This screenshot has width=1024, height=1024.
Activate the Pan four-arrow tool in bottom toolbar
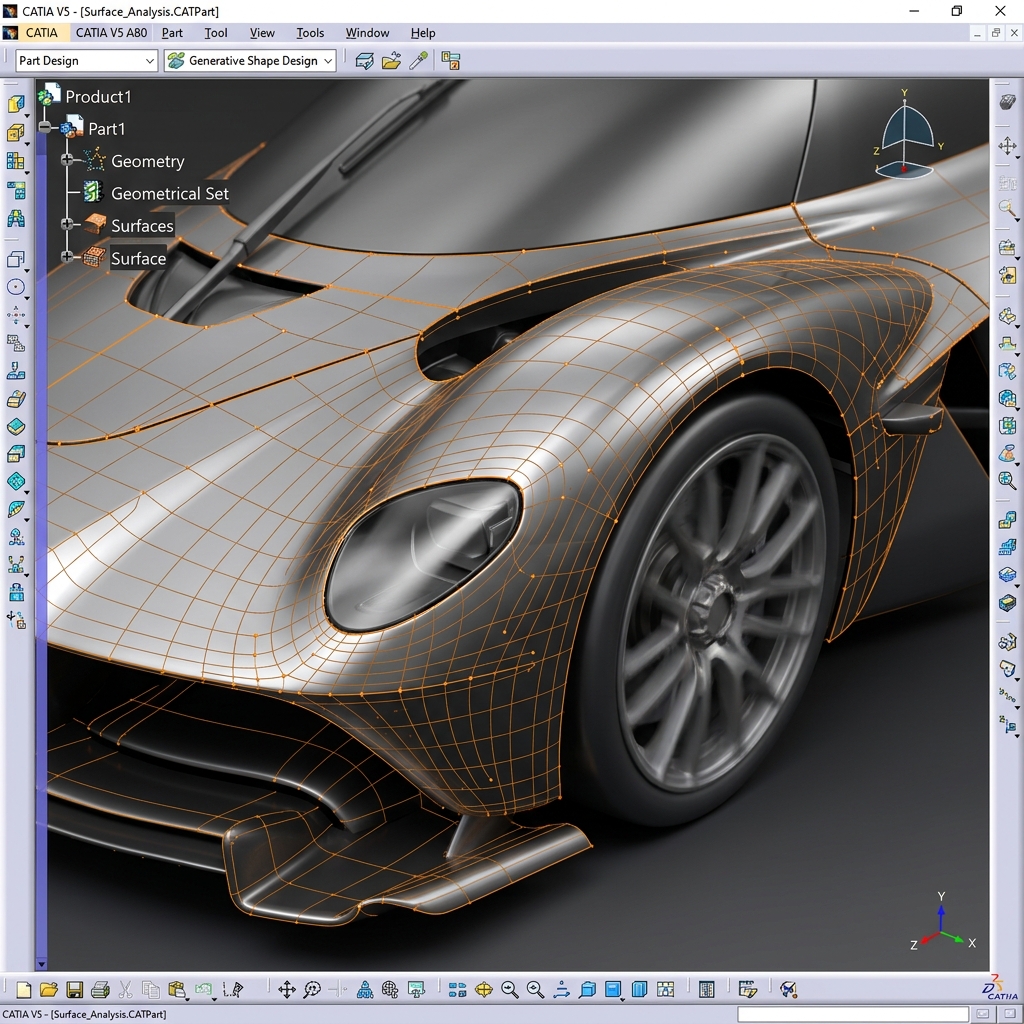point(287,989)
